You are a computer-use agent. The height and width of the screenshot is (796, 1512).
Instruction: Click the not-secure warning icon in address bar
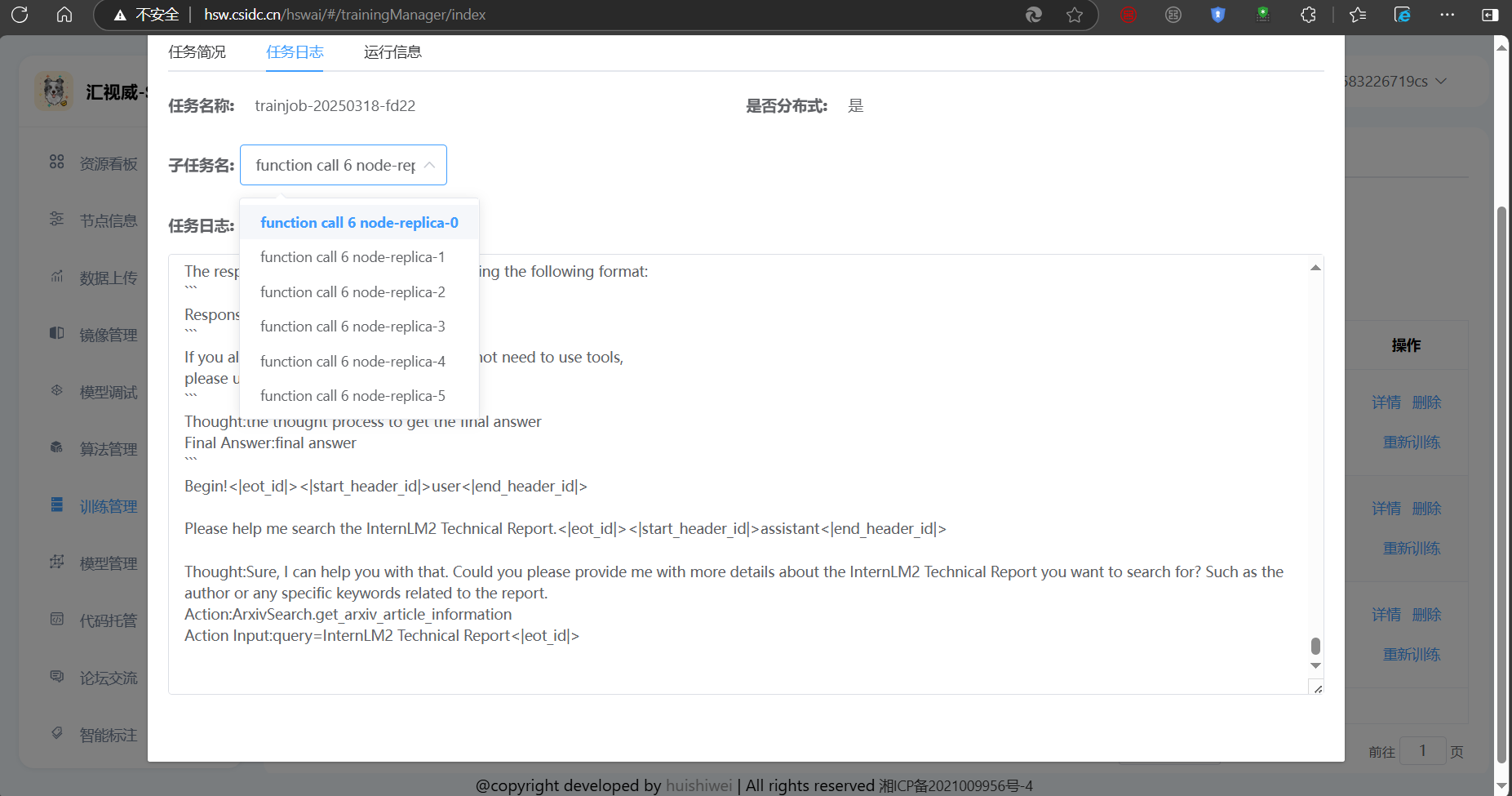120,15
